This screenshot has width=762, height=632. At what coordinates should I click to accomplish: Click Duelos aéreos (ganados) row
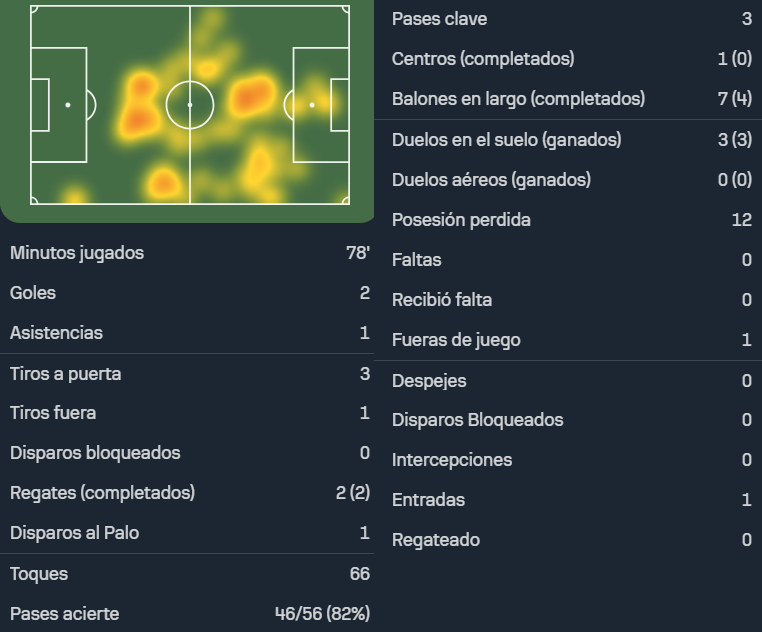pyautogui.click(x=568, y=180)
